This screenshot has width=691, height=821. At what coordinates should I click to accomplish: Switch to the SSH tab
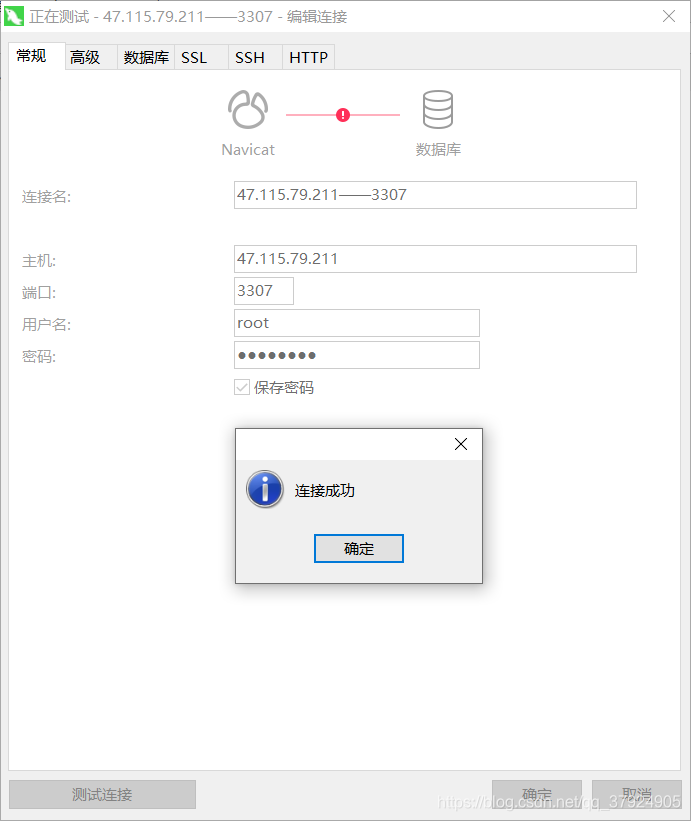tap(255, 57)
